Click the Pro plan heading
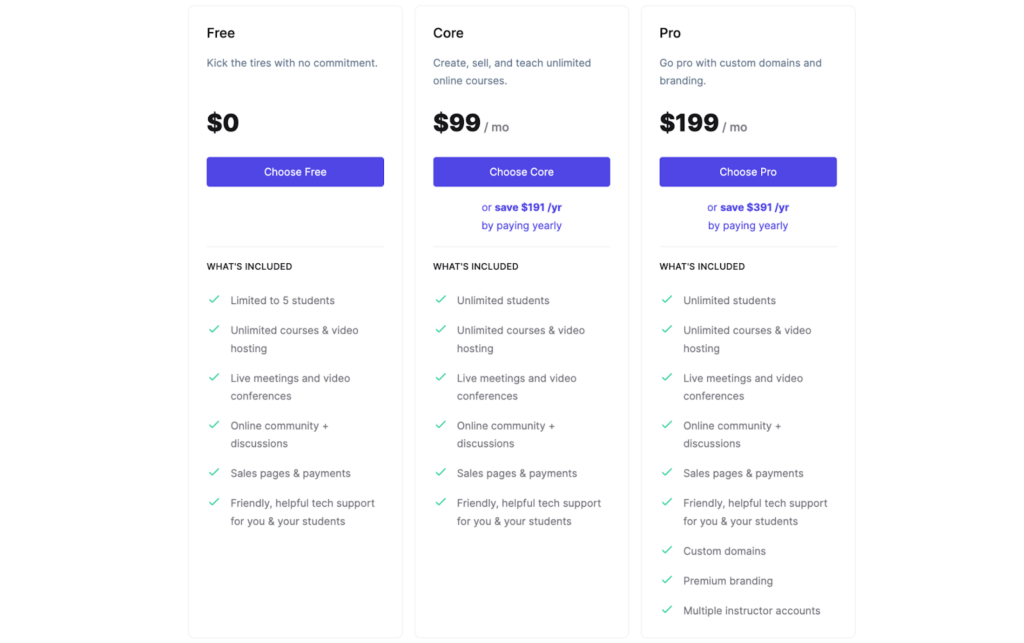 [670, 33]
